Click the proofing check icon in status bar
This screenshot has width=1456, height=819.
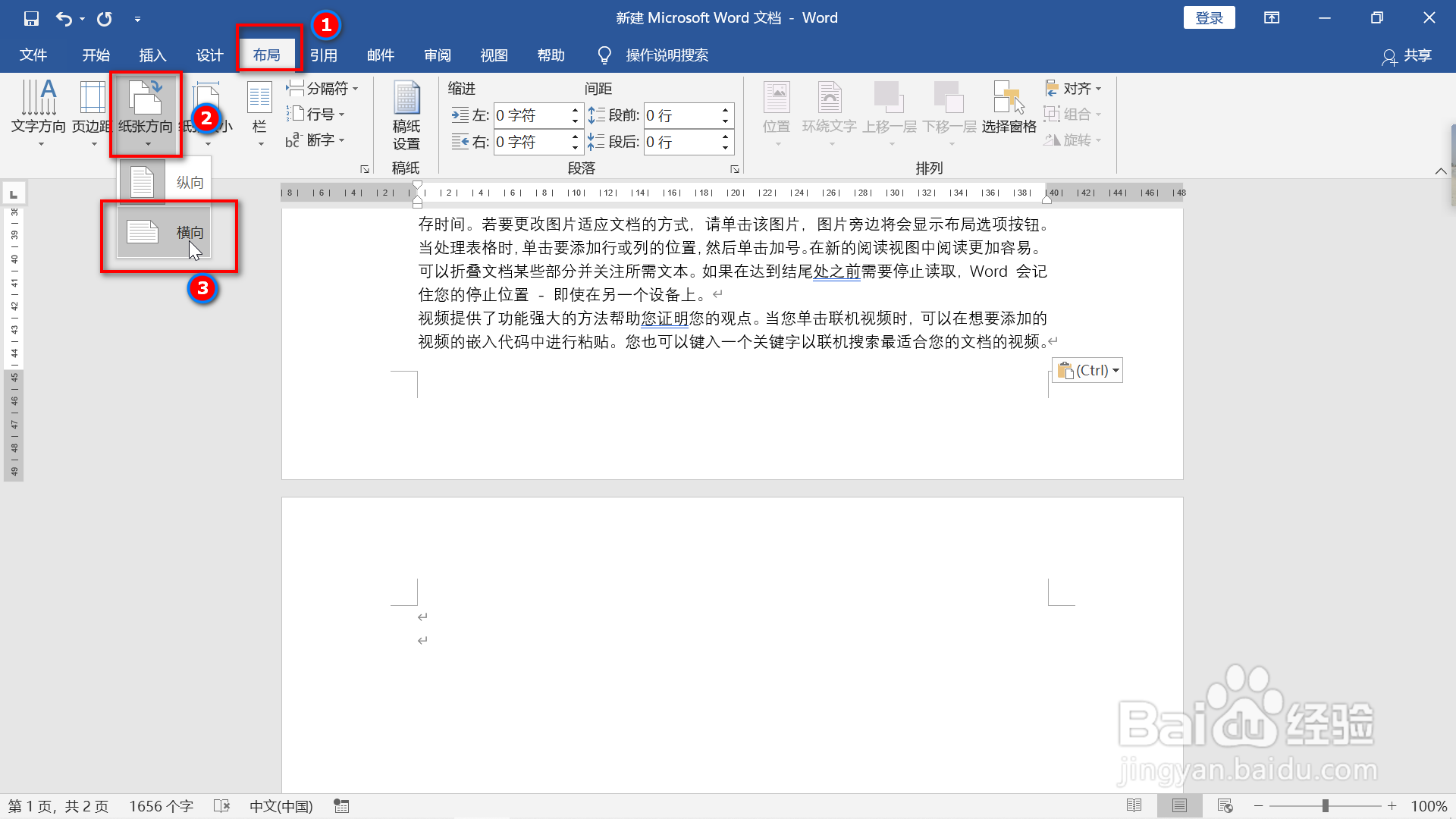pyautogui.click(x=221, y=806)
